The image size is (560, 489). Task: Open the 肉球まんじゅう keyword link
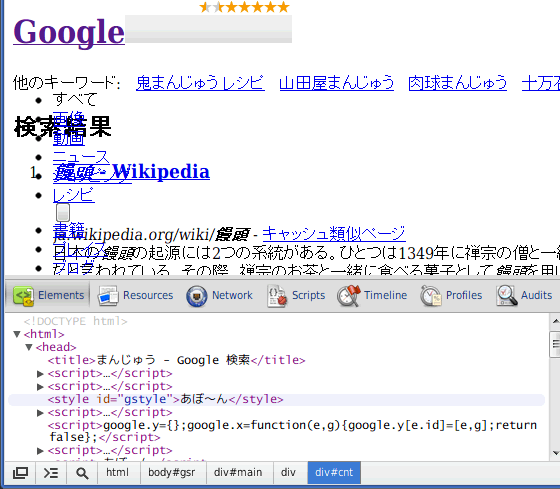[458, 83]
